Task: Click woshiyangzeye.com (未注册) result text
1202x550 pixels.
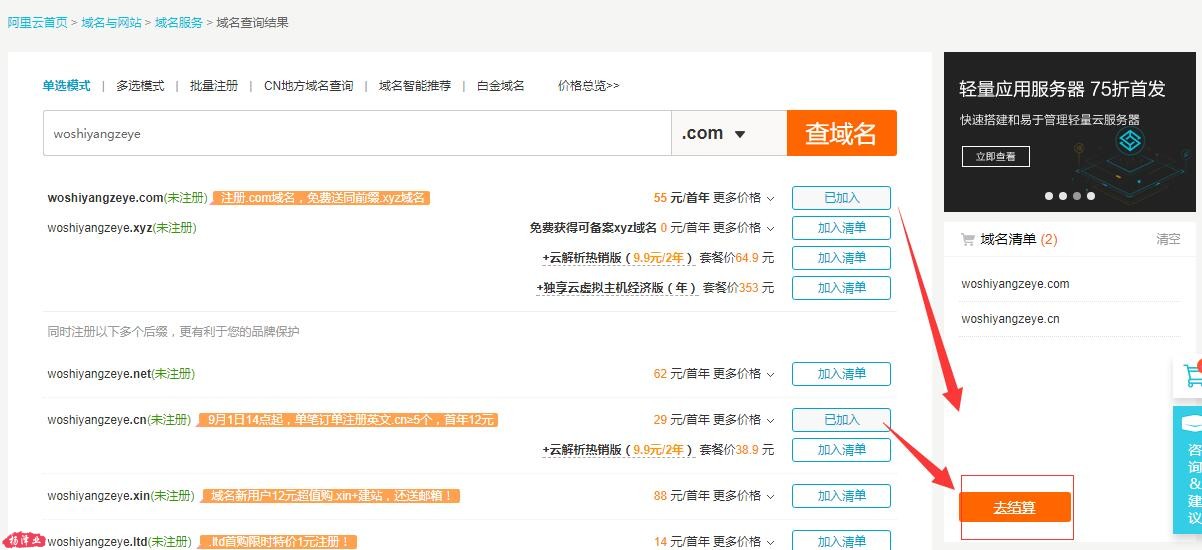Action: coord(127,198)
